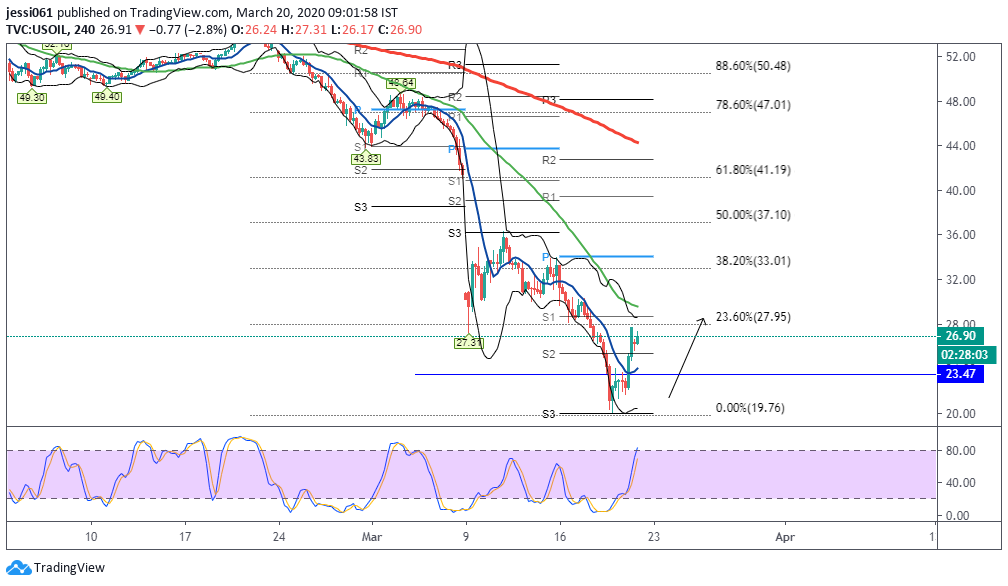The height and width of the screenshot is (586, 1008).
Task: Click the S3 pivot label beside 0.00% level
Action: pyautogui.click(x=548, y=414)
